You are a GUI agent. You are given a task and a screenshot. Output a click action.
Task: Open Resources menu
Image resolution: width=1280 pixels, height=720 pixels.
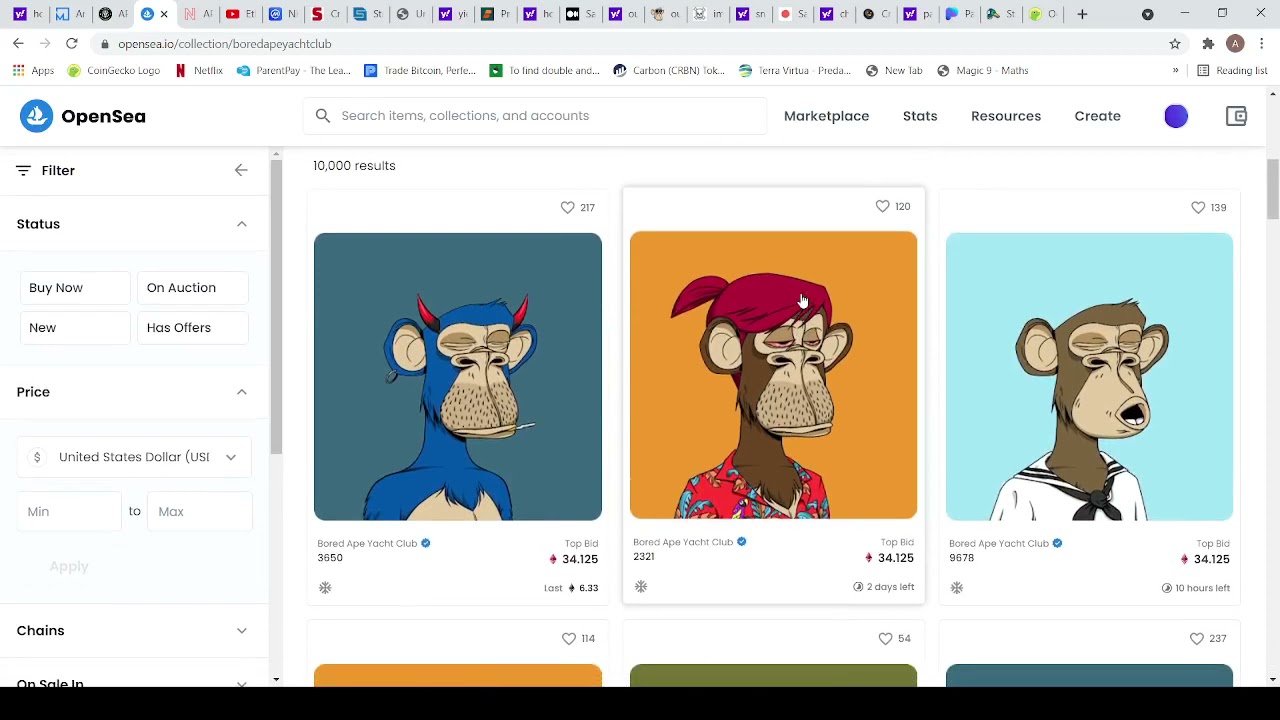coord(1006,116)
